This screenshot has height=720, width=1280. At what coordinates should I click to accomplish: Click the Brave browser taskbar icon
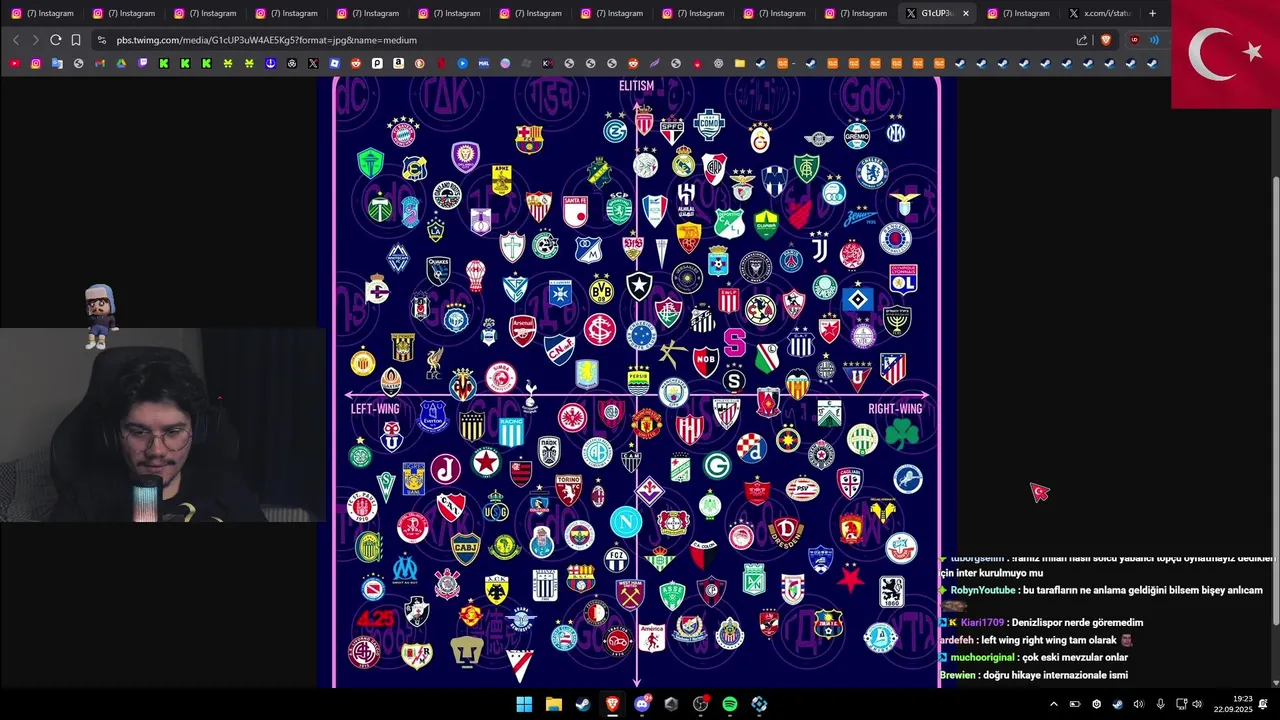(x=612, y=704)
